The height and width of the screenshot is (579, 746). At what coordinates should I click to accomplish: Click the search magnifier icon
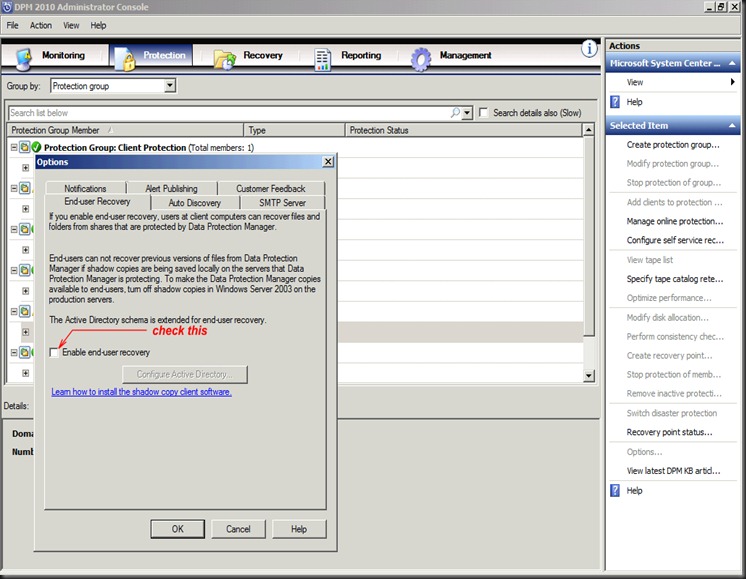click(x=455, y=113)
